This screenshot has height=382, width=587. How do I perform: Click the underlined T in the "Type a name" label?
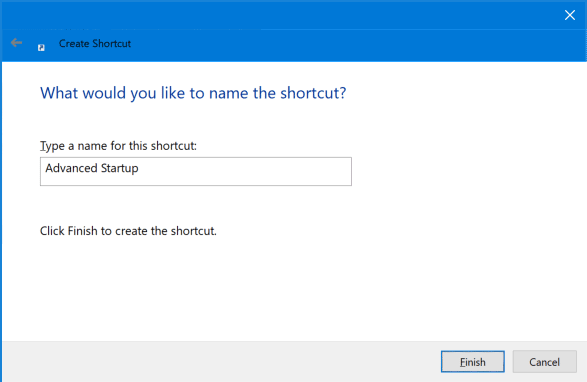click(x=43, y=146)
